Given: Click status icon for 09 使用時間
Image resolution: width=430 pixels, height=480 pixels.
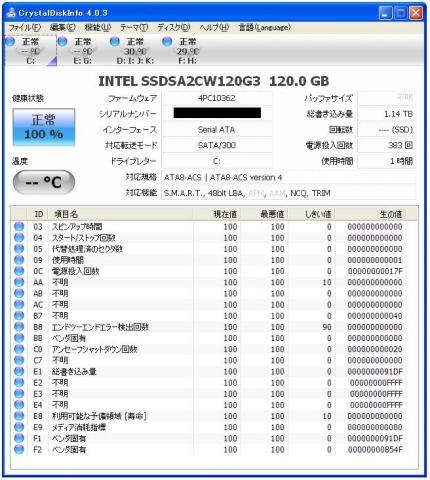Looking at the screenshot, I should (x=19, y=260).
